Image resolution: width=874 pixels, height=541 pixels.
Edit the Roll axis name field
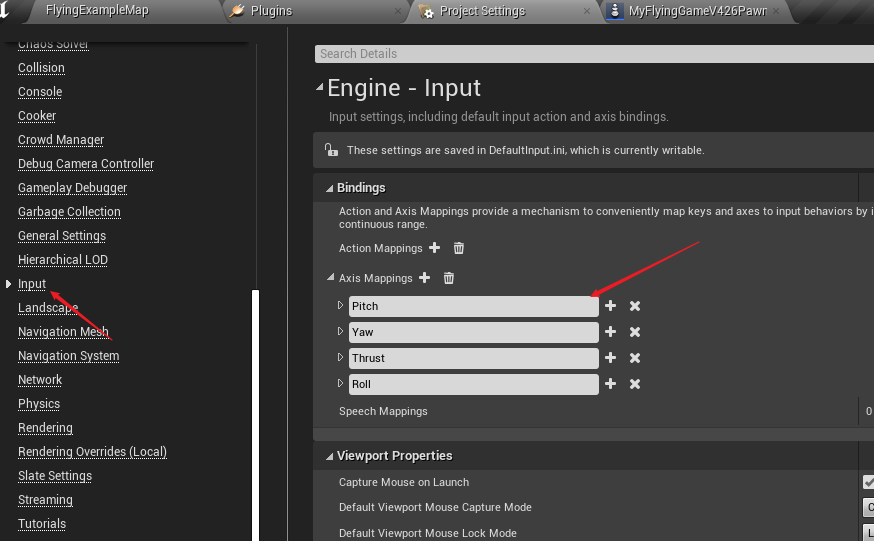pyautogui.click(x=474, y=384)
